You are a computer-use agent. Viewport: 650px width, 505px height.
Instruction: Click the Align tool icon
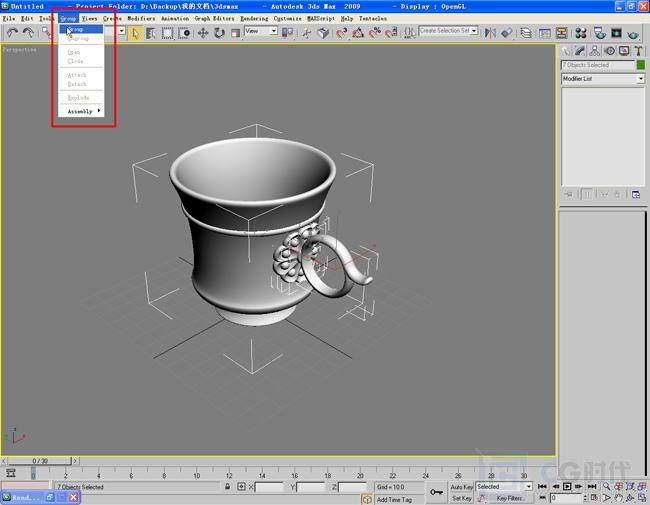pos(507,33)
